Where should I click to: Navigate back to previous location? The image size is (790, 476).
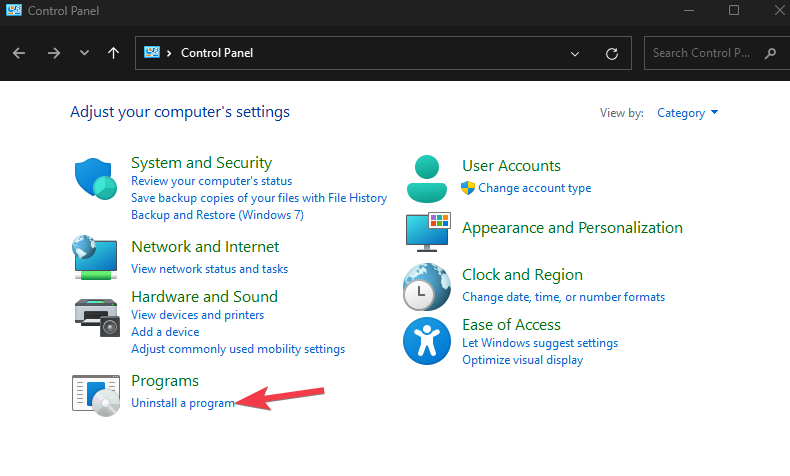click(x=19, y=53)
